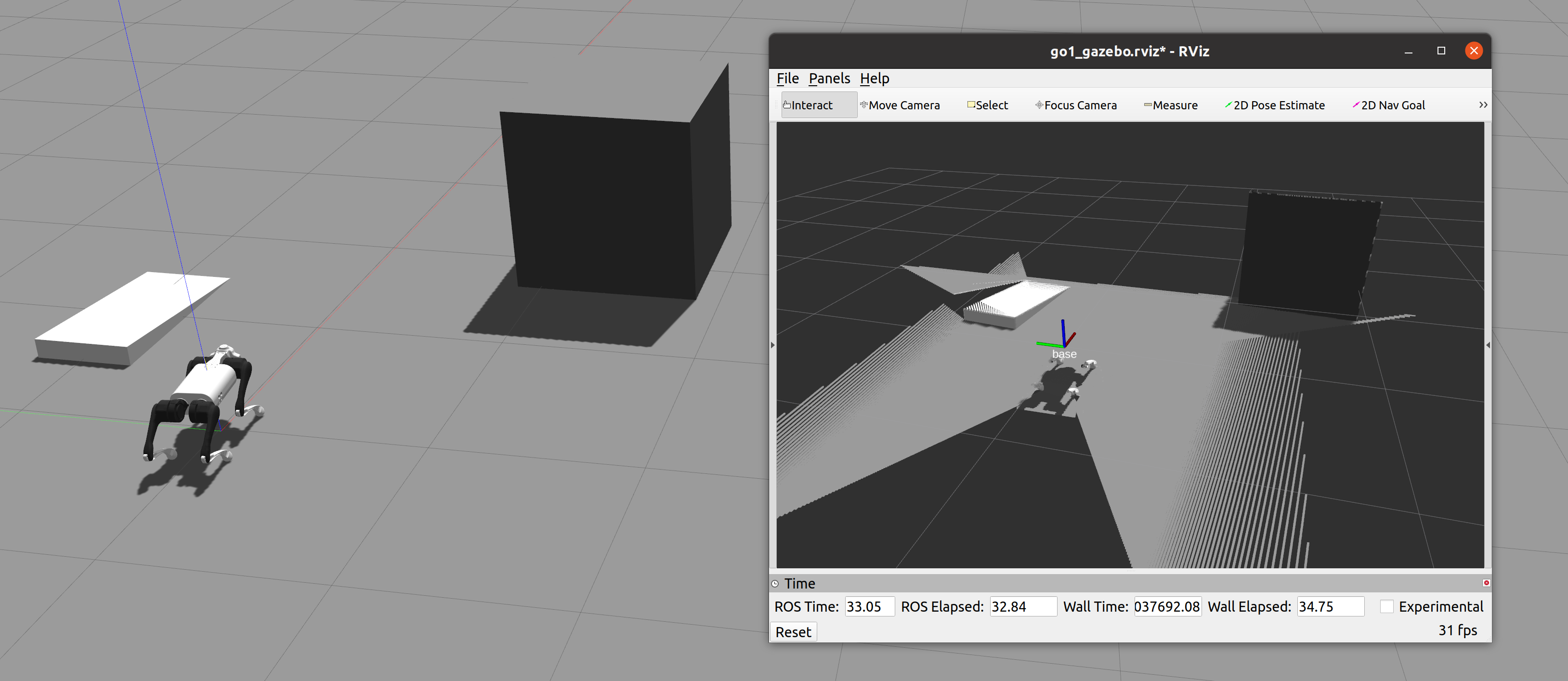Click the ROS Time field
The height and width of the screenshot is (681, 1568).
pyautogui.click(x=869, y=606)
